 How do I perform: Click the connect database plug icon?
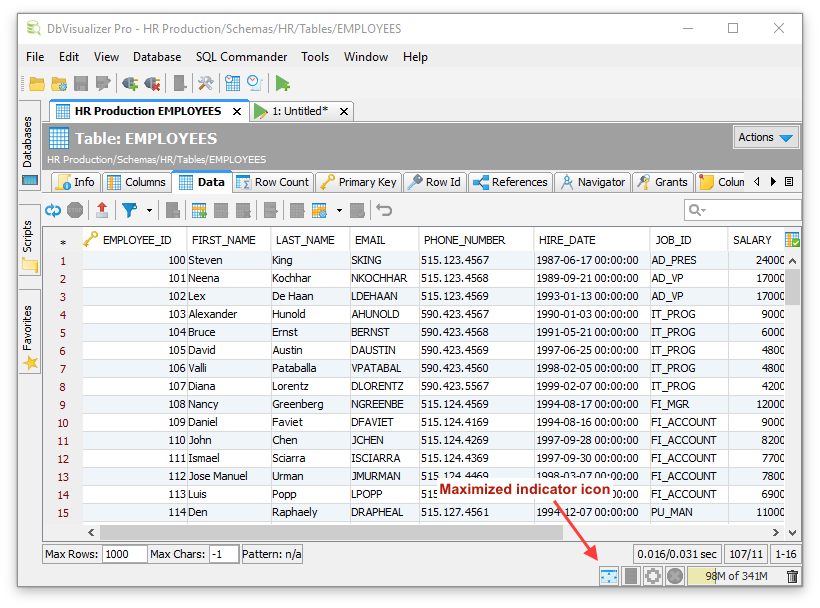(130, 84)
